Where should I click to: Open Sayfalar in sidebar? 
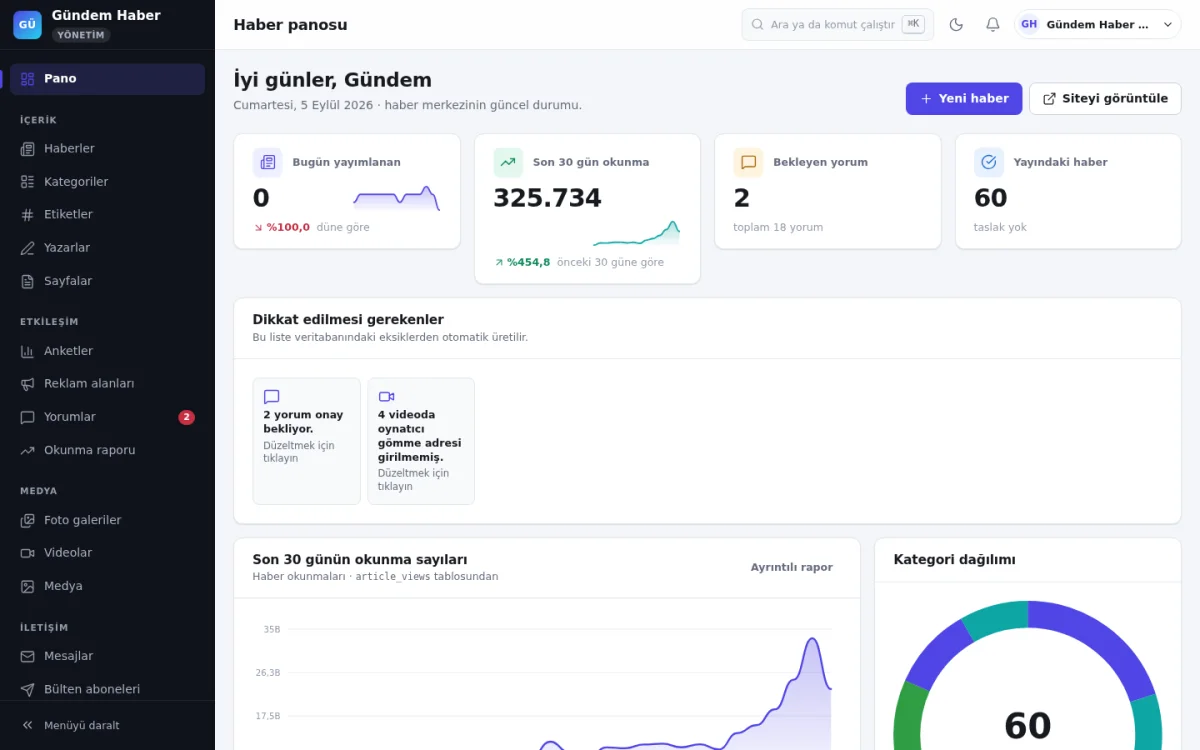(107, 281)
